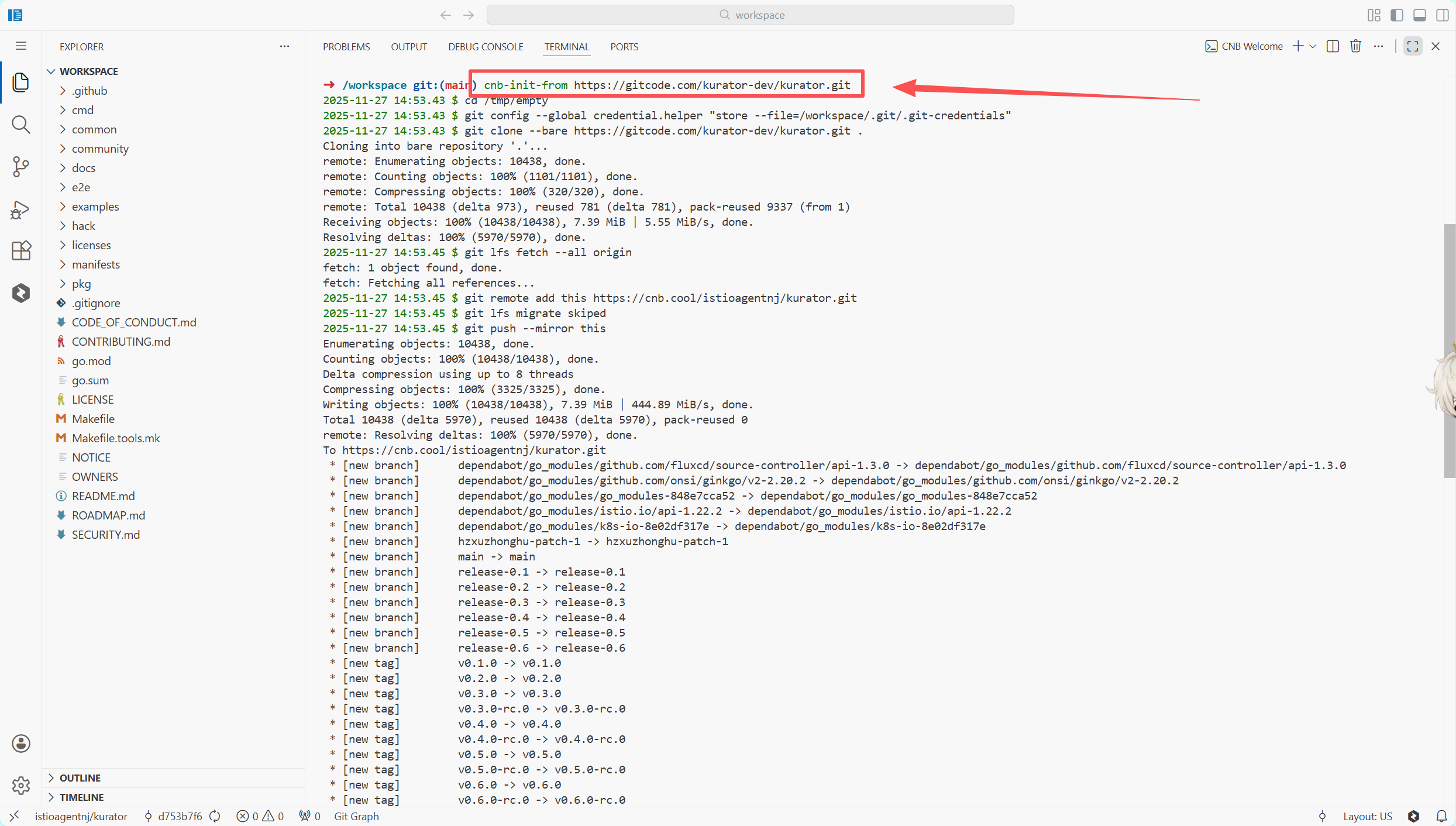Toggle primary side bar visibility
Viewport: 1456px width, 826px height.
tap(1397, 15)
